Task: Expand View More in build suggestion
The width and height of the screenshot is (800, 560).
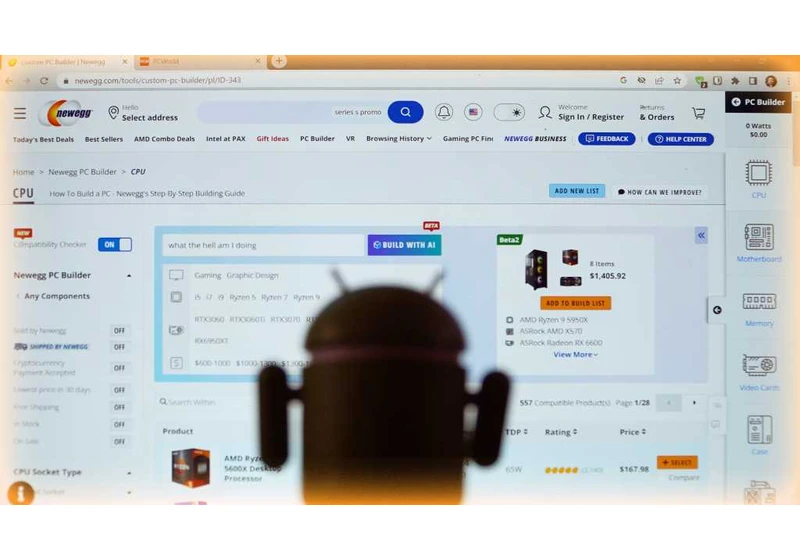Action: pyautogui.click(x=576, y=354)
